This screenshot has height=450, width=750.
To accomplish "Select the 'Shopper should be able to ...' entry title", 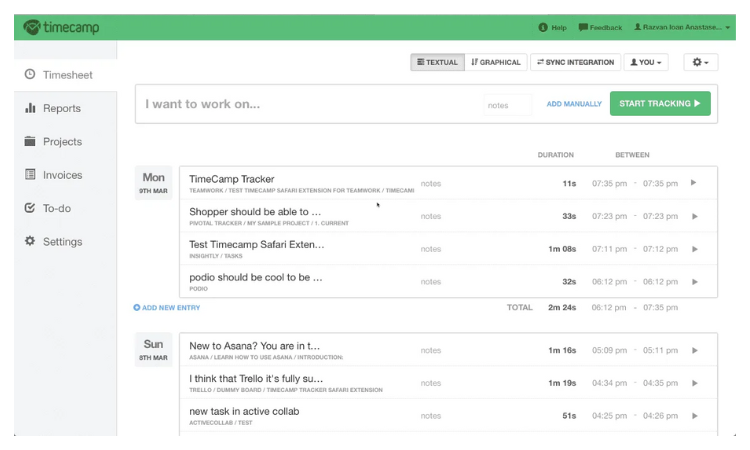I will point(255,212).
